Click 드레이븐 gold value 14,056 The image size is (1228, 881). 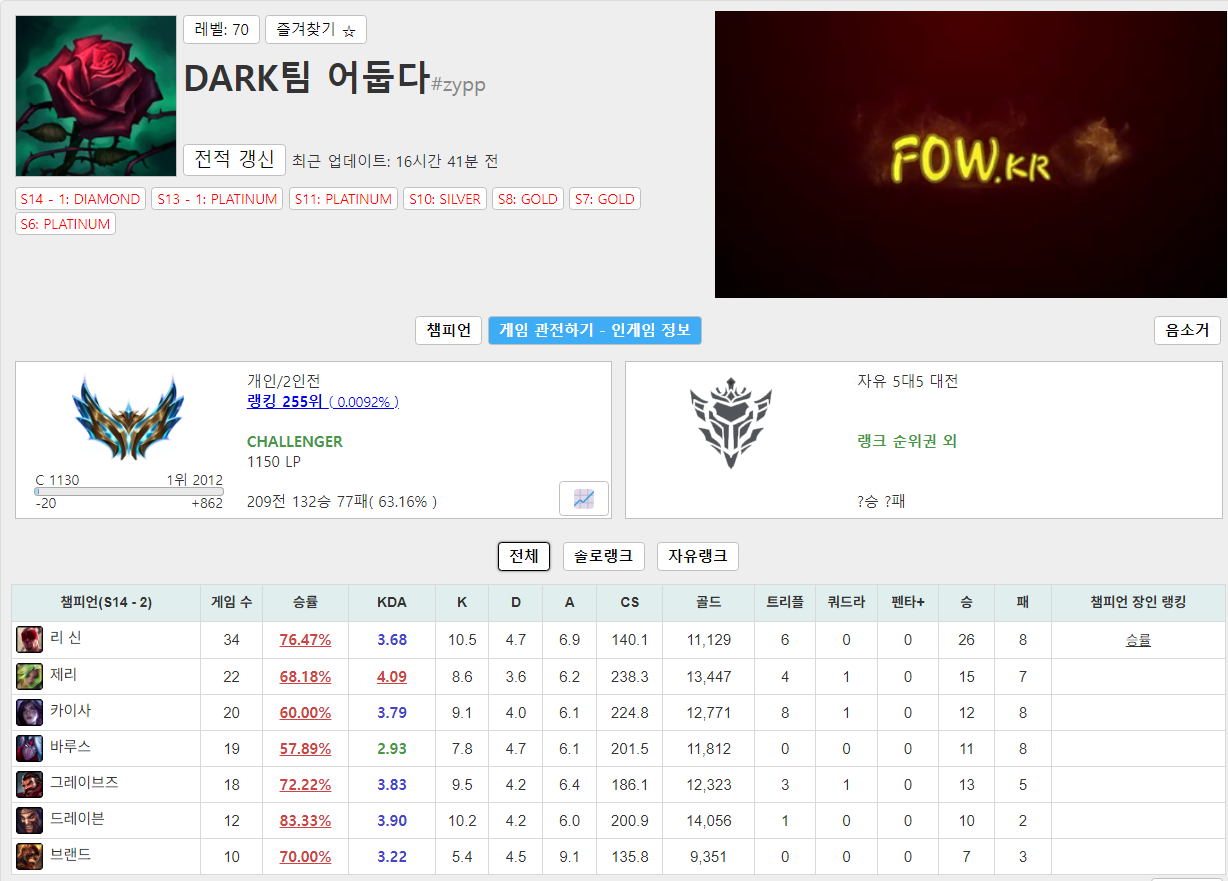click(708, 820)
